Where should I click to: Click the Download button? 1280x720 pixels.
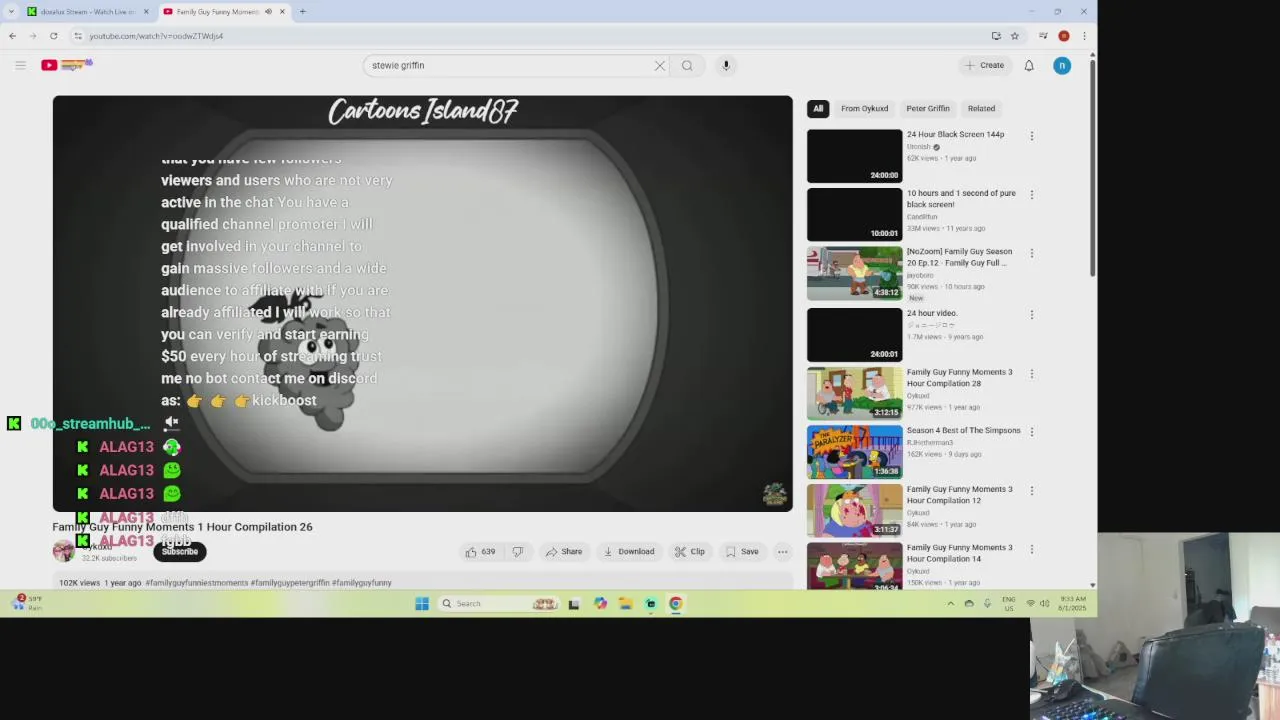(x=628, y=552)
